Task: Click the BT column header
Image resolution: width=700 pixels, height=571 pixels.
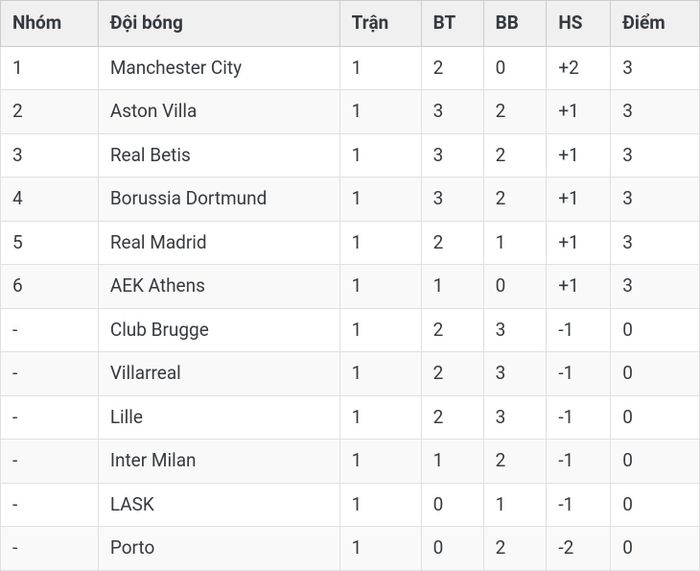Action: coord(444,23)
